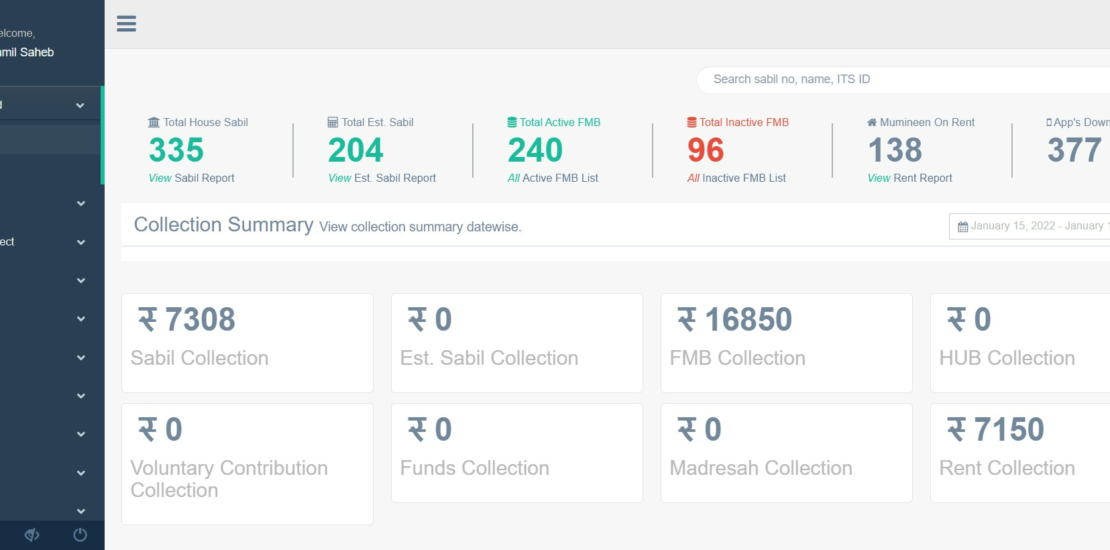Click the power logout icon in sidebar footer
This screenshot has height=550, width=1110.
tap(80, 535)
